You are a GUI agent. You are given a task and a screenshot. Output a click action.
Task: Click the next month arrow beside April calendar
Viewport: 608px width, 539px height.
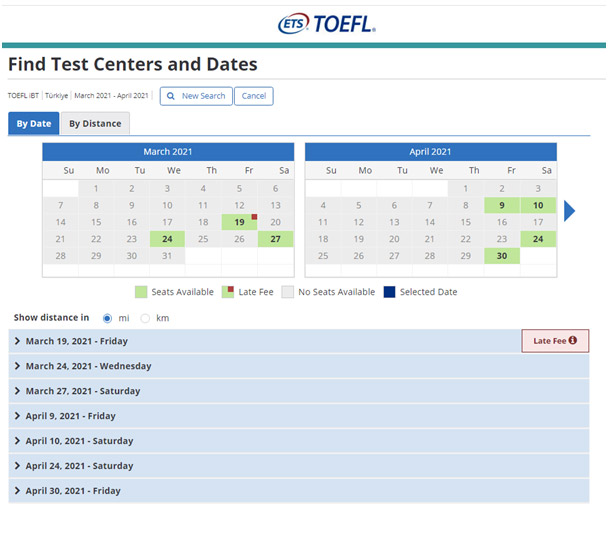tap(570, 211)
